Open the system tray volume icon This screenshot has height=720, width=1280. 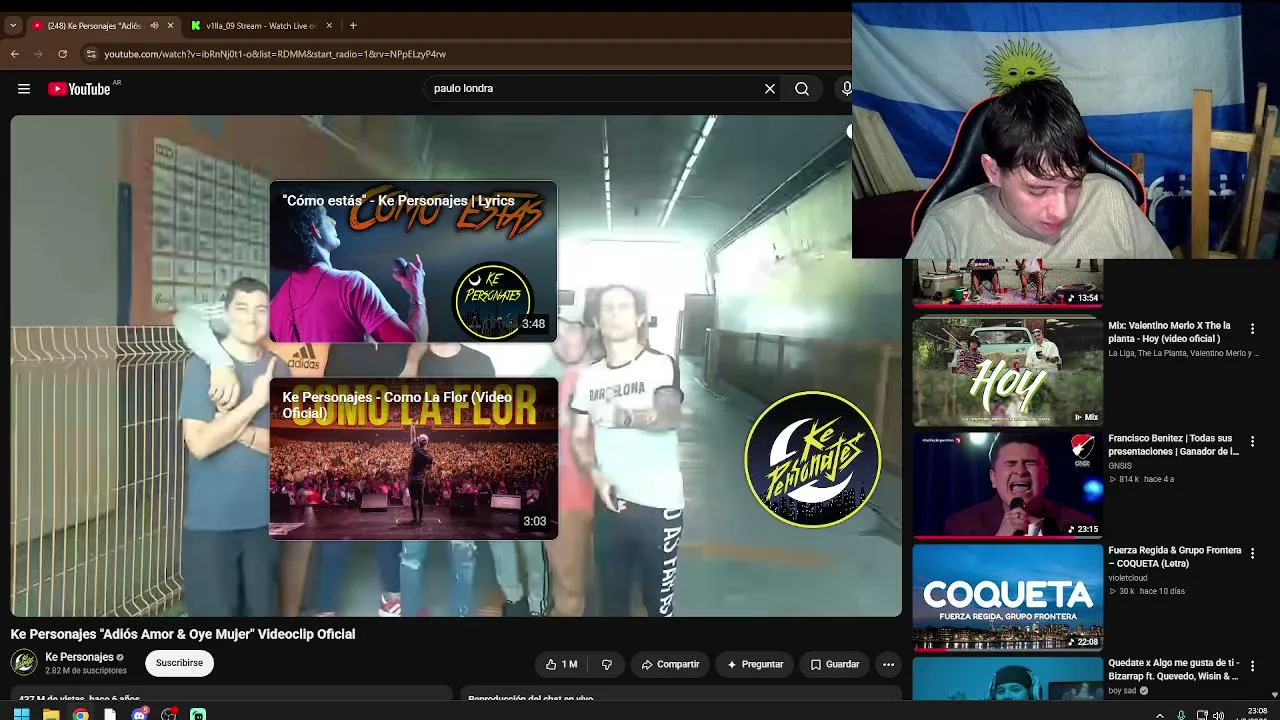point(1218,715)
